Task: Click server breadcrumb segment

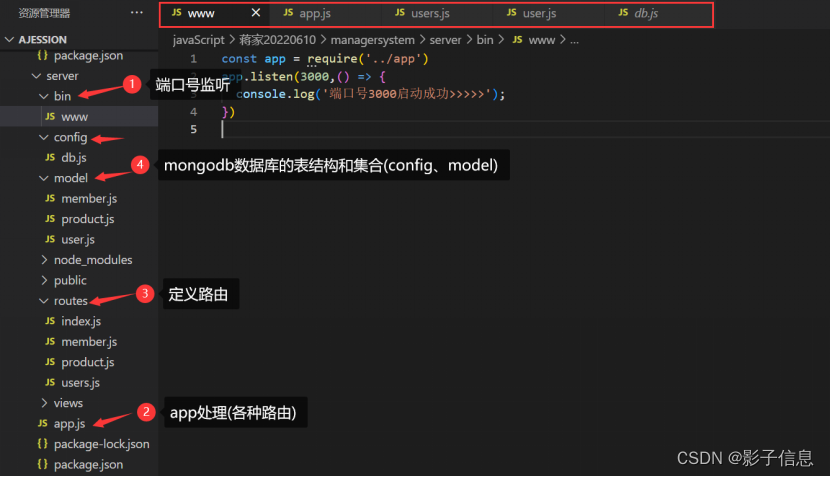Action: pyautogui.click(x=445, y=40)
